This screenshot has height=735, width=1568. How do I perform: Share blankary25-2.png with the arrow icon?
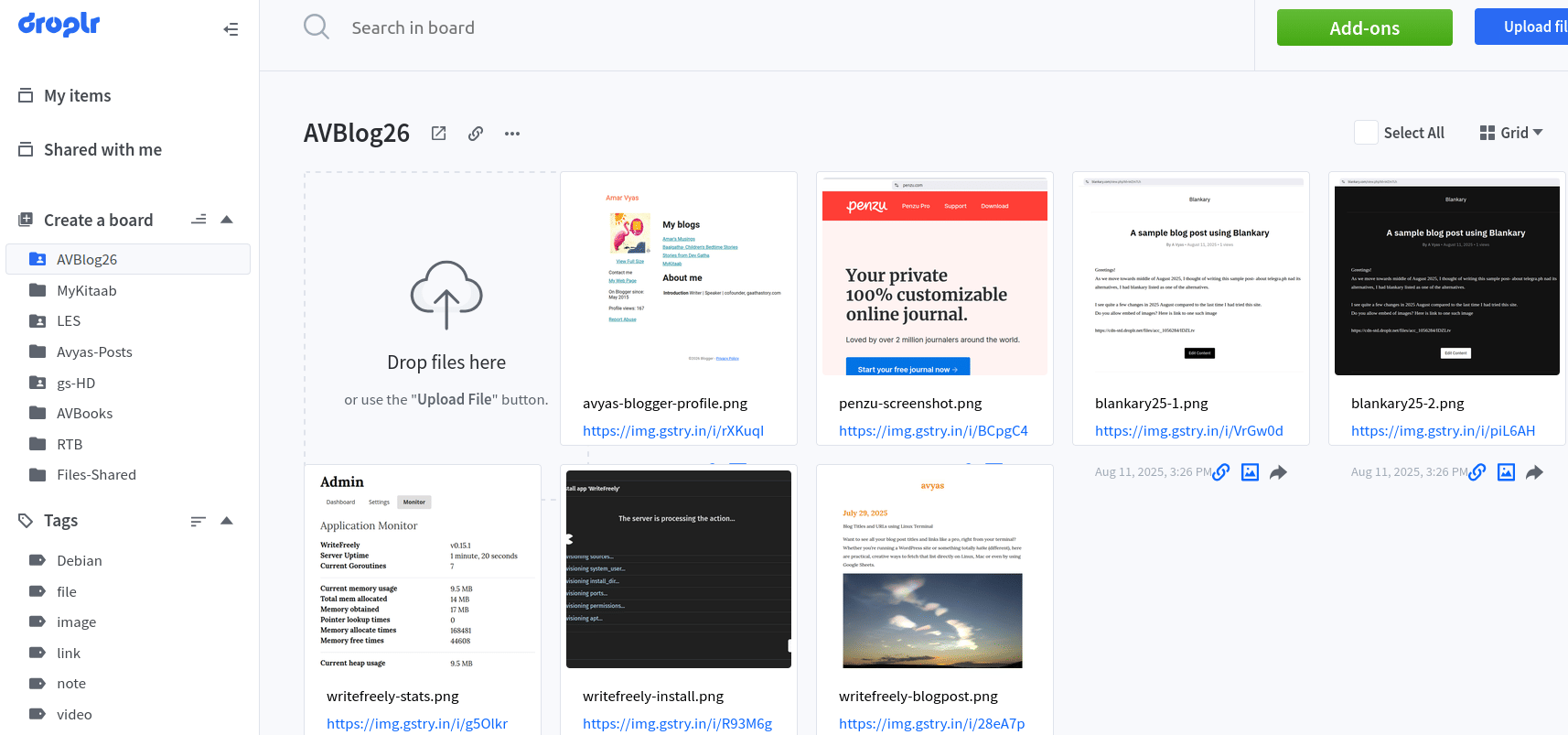[1535, 472]
